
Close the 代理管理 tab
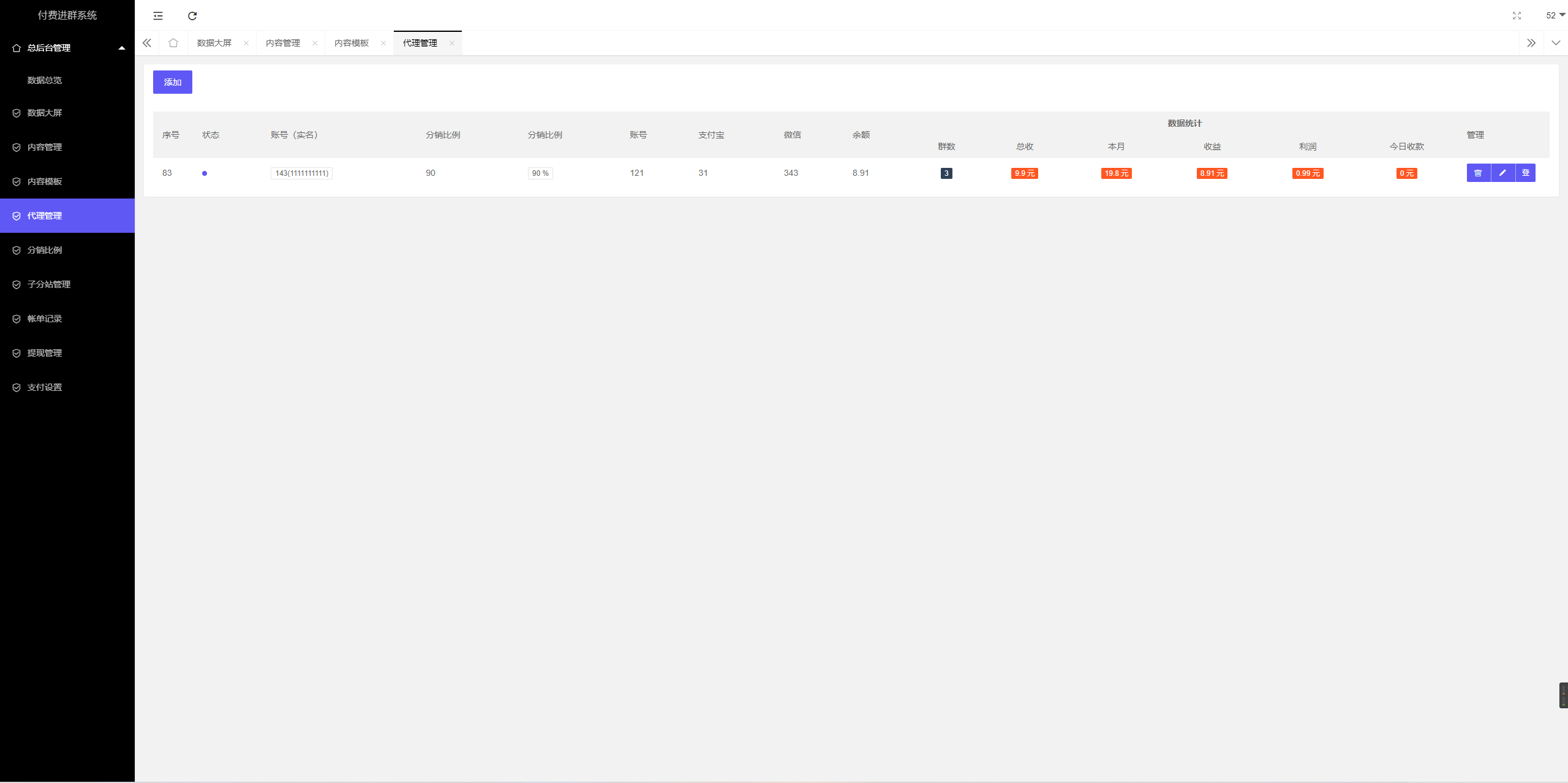click(x=452, y=43)
